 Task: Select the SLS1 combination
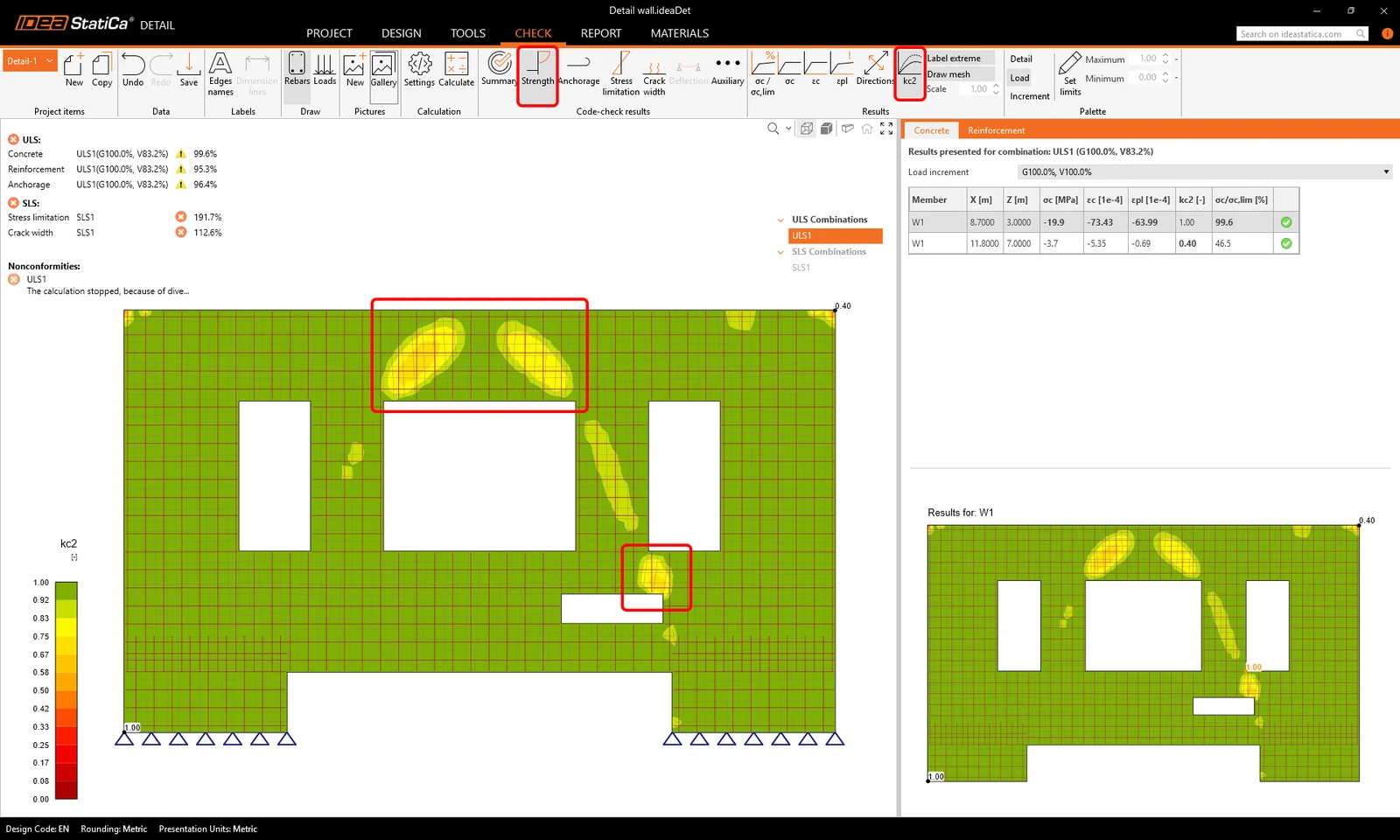pos(801,268)
